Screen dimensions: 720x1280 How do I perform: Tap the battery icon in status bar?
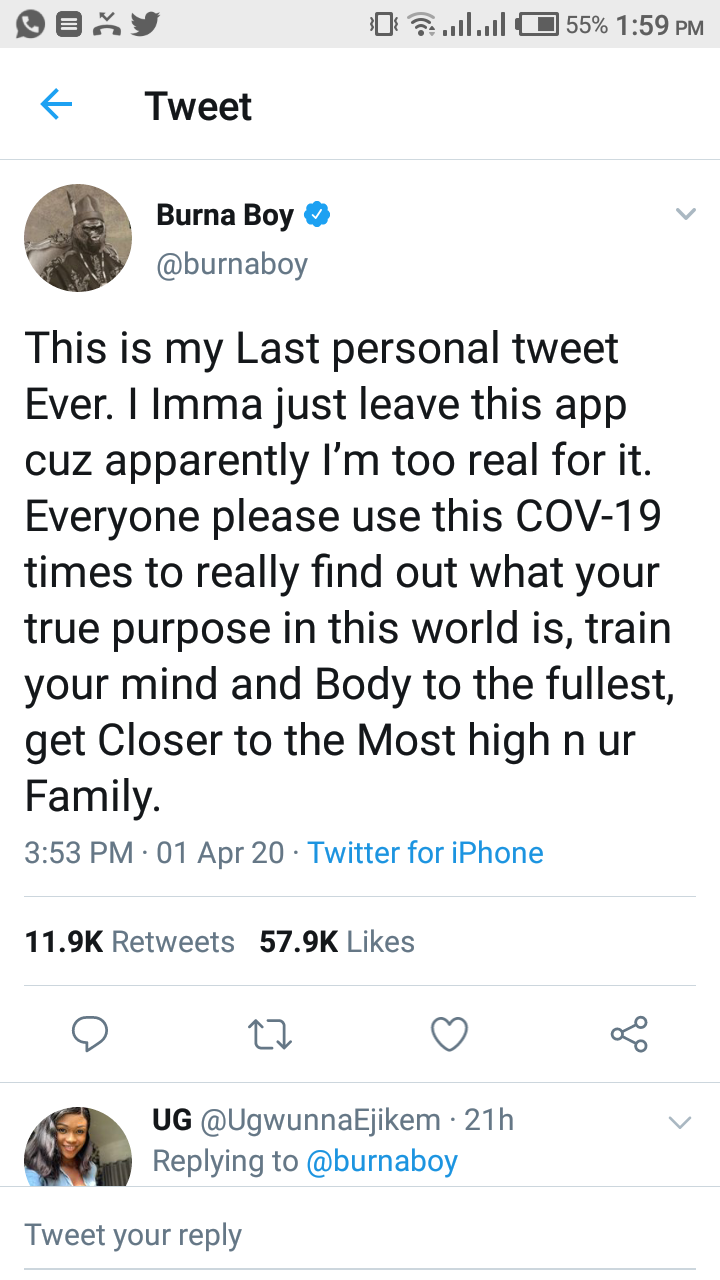tap(536, 24)
